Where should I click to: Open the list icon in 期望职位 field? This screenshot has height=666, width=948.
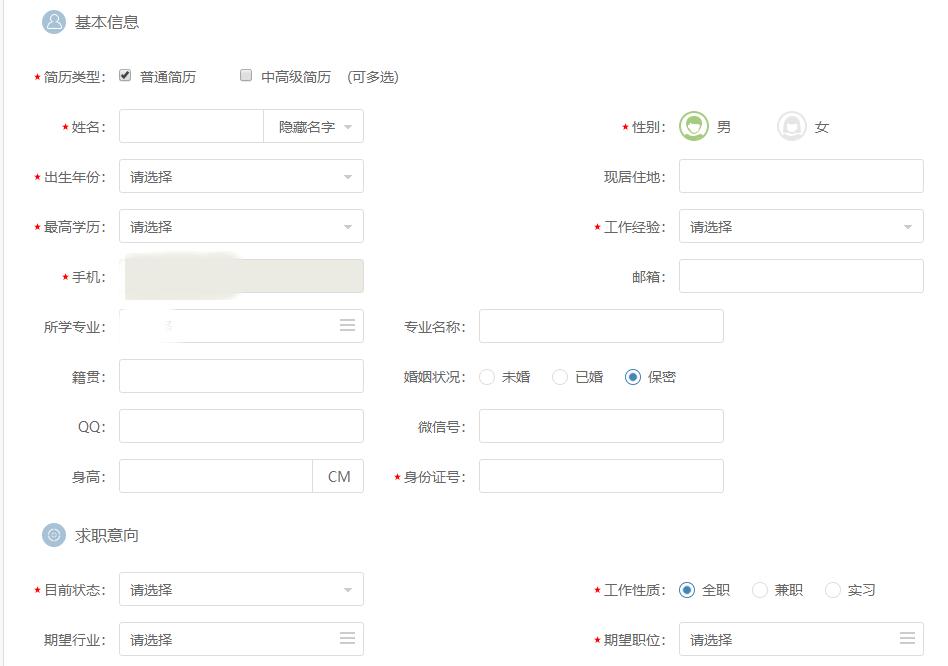click(907, 639)
